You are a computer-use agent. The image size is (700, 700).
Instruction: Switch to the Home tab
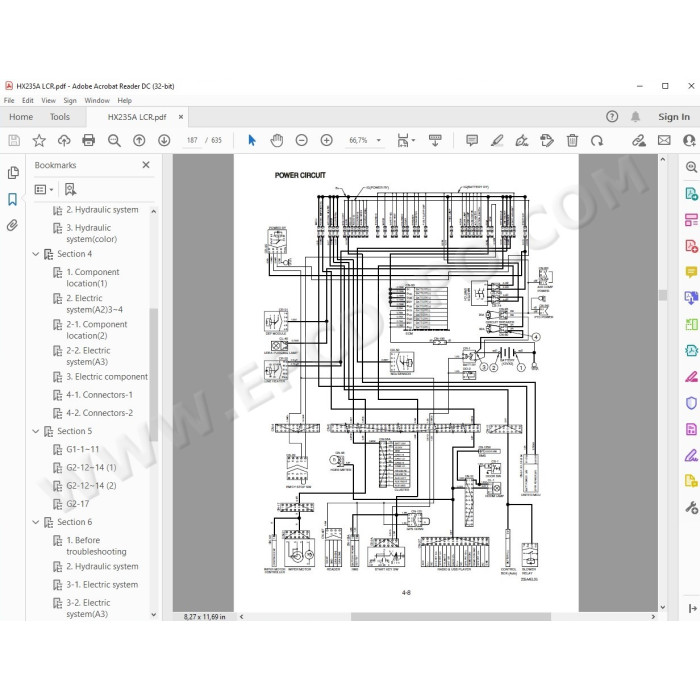pyautogui.click(x=21, y=117)
